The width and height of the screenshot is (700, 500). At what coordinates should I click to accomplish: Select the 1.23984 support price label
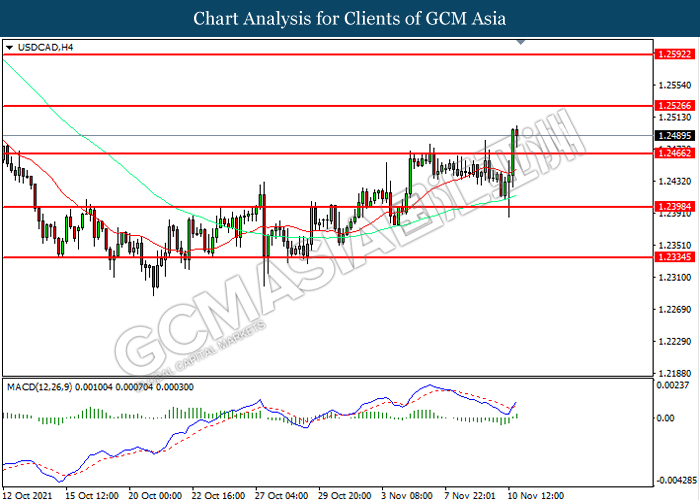pyautogui.click(x=675, y=207)
